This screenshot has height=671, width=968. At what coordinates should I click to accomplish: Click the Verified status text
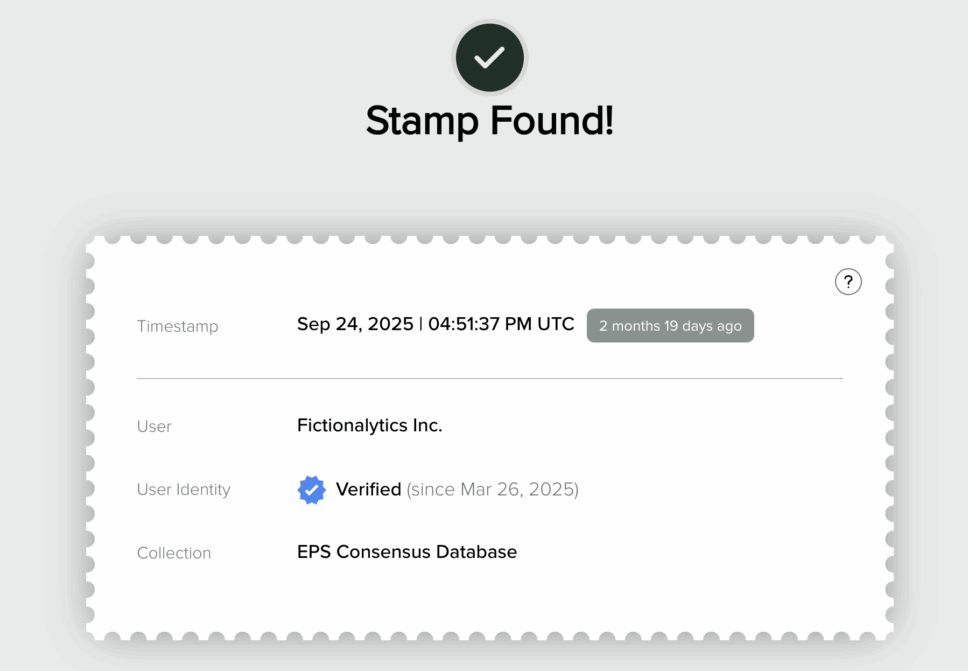(x=368, y=490)
